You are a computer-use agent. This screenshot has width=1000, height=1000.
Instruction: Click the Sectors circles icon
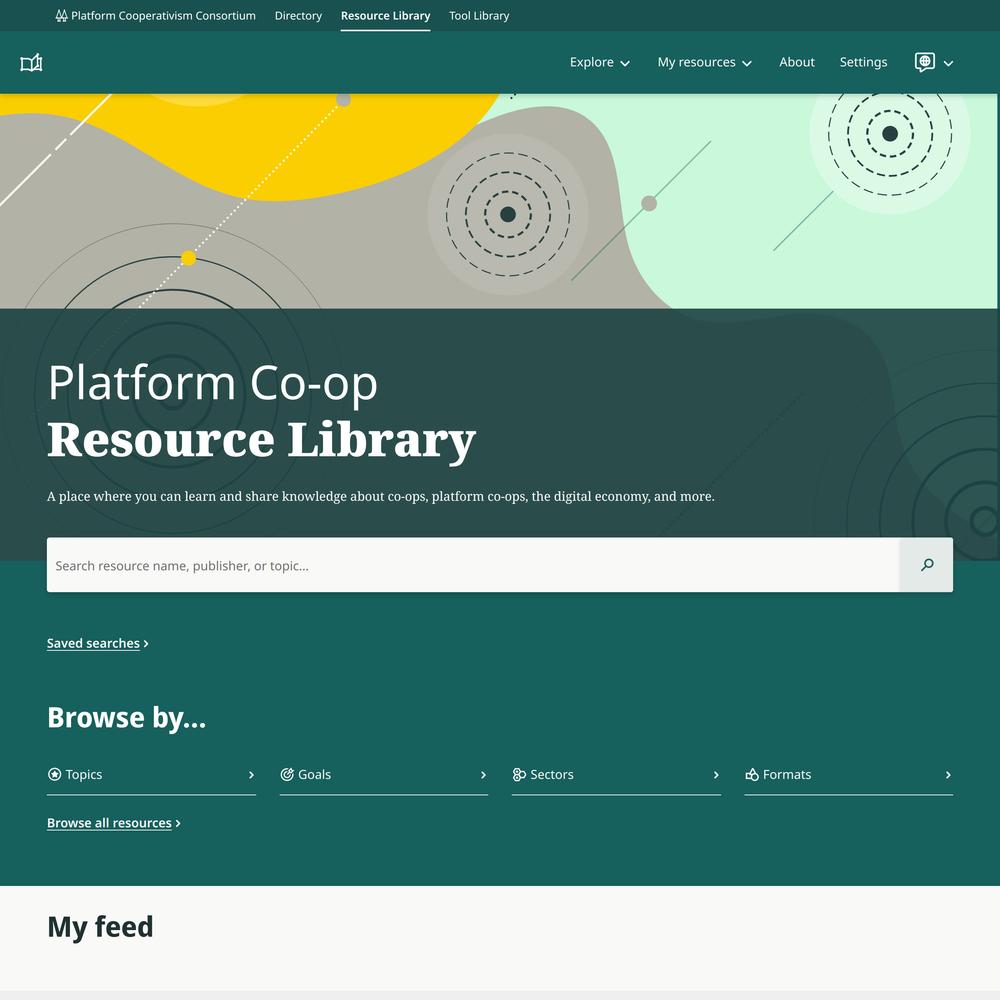519,774
